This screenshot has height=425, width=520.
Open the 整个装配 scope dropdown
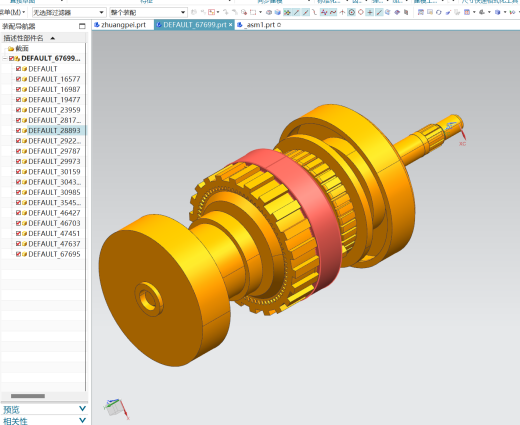148,13
